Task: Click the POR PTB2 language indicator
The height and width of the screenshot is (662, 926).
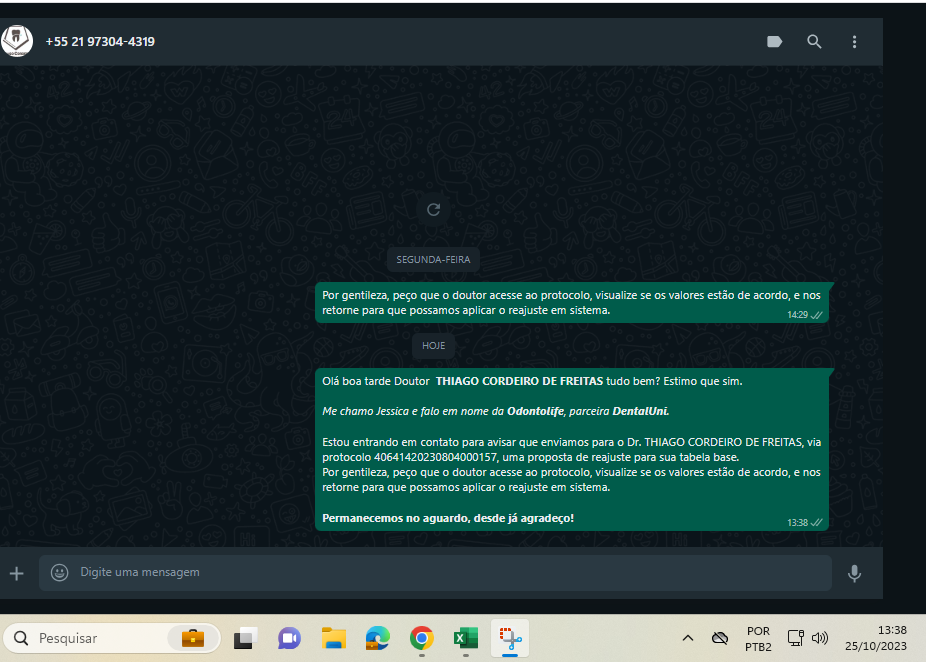Action: pyautogui.click(x=758, y=639)
